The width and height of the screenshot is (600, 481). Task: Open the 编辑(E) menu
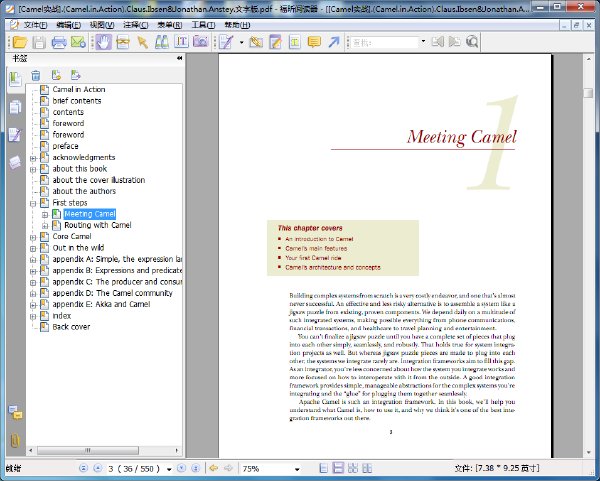tap(68, 25)
